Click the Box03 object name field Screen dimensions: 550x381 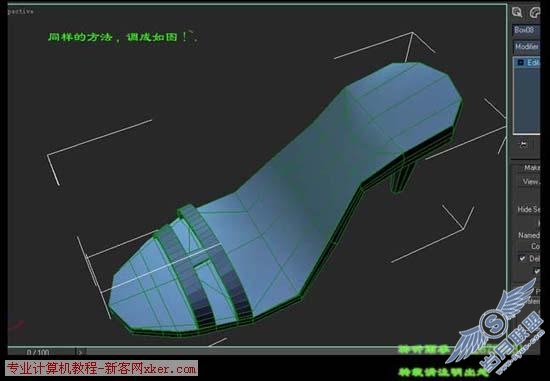click(x=526, y=30)
